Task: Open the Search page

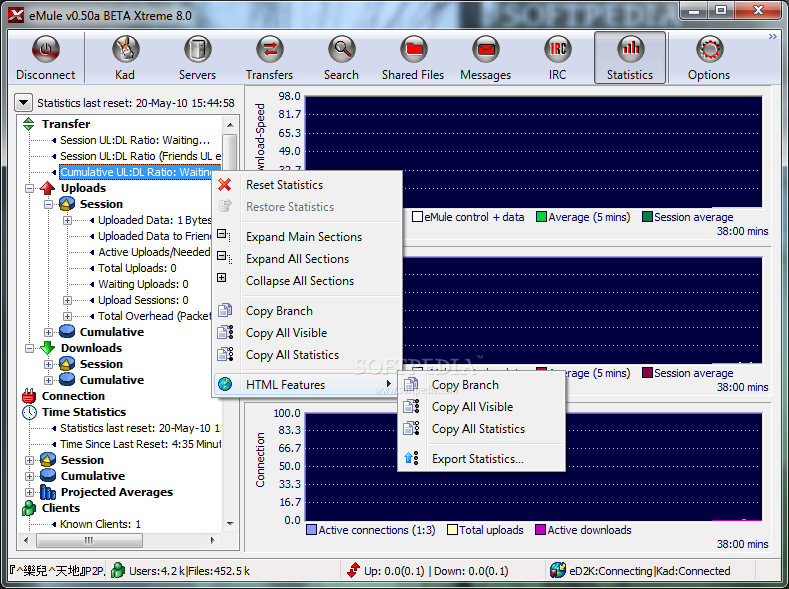Action: point(341,58)
